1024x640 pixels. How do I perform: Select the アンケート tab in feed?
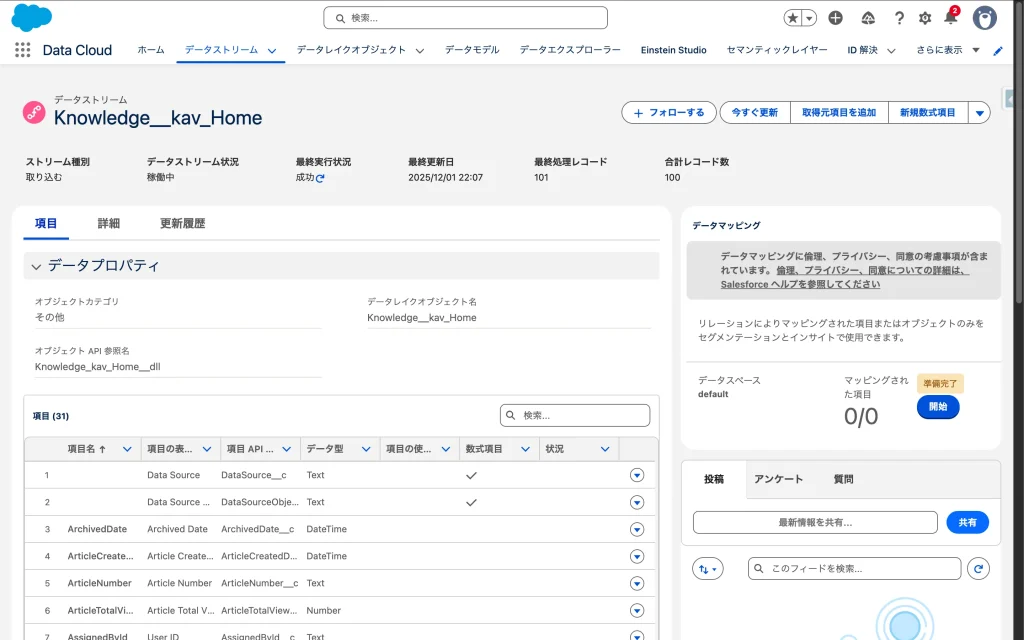(x=778, y=479)
